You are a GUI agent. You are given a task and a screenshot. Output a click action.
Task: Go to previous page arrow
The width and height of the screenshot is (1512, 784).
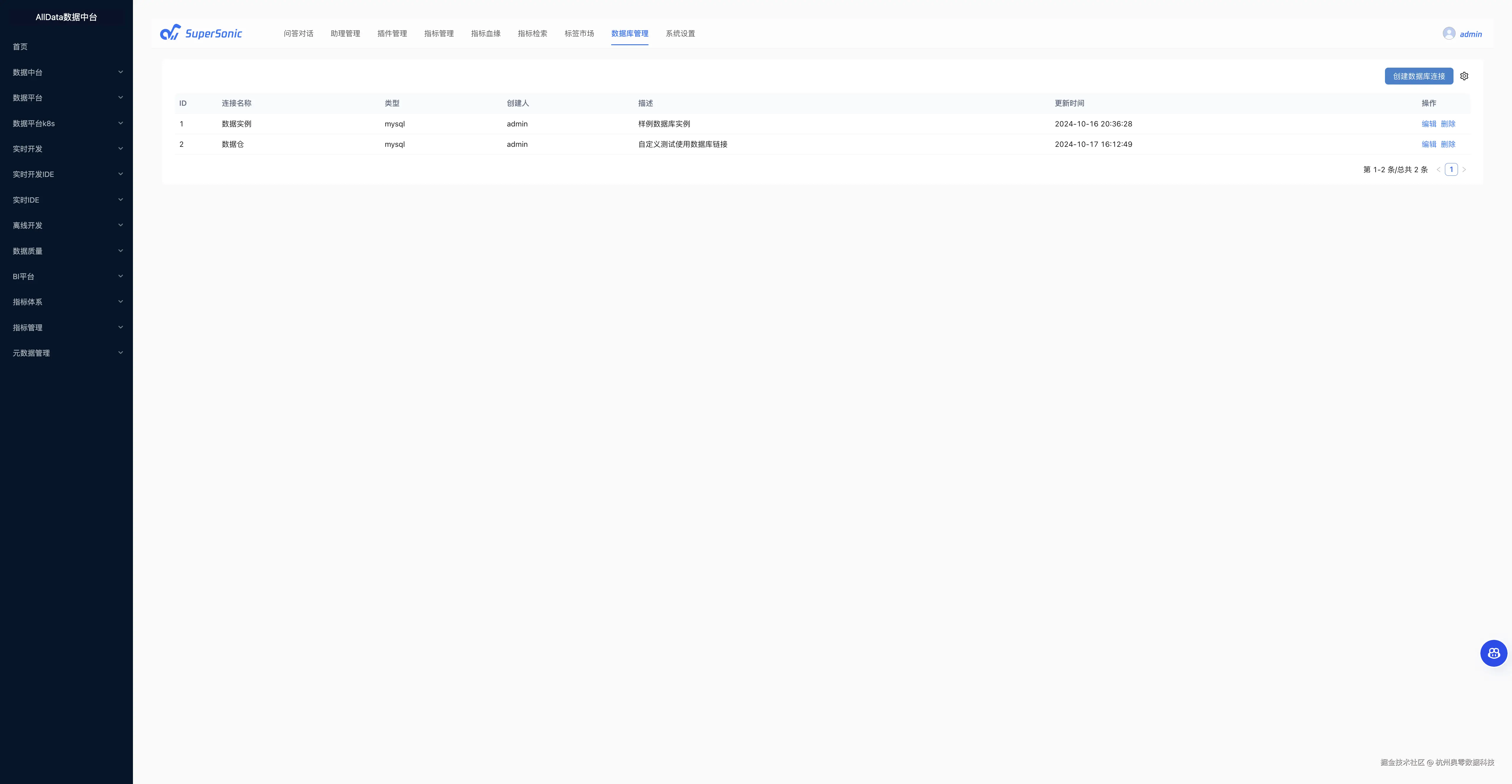(x=1438, y=170)
